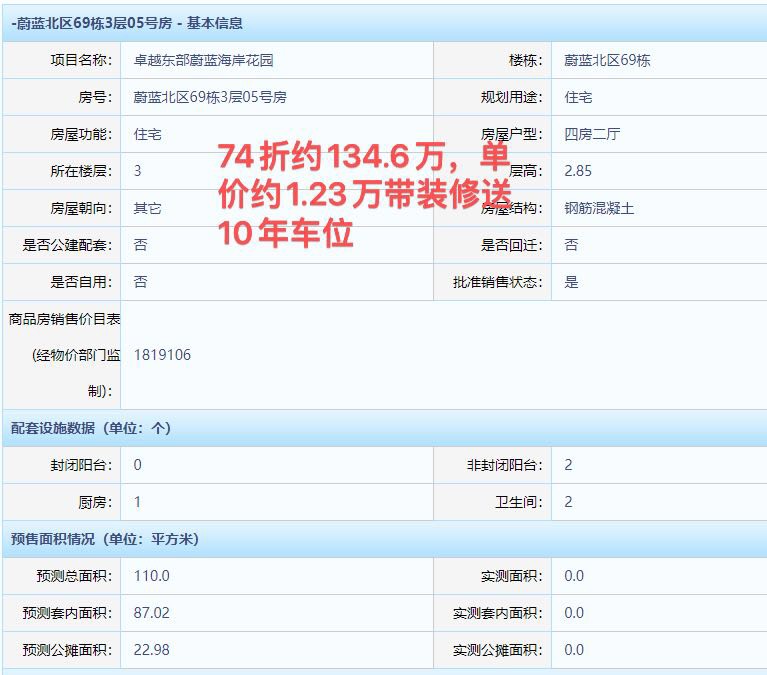Viewport: 767px width, 675px height.
Task: Select project name 卓越东部蔚蓝海岸花园
Action: tap(203, 60)
